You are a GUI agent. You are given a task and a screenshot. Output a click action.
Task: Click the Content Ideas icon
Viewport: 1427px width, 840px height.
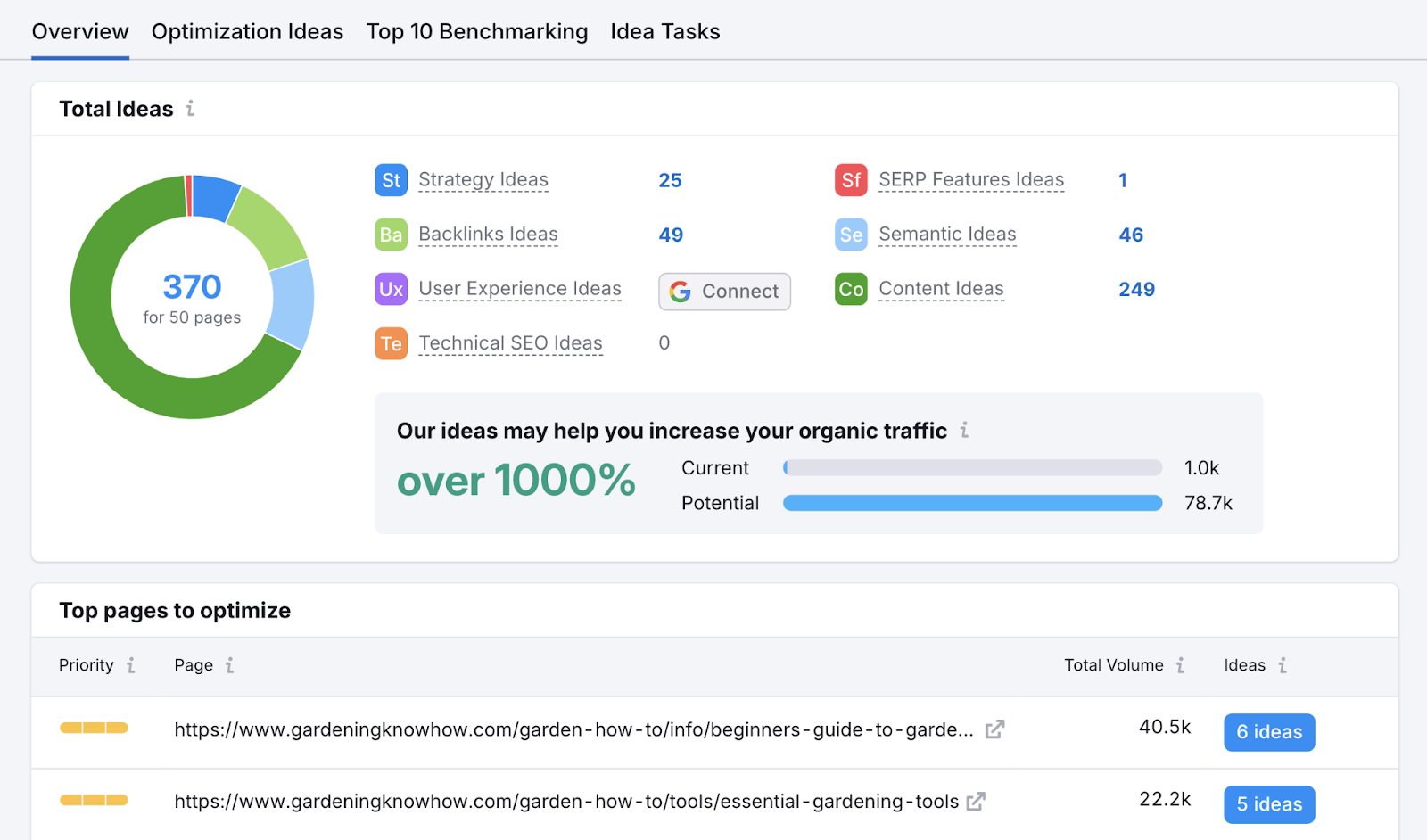click(x=852, y=289)
